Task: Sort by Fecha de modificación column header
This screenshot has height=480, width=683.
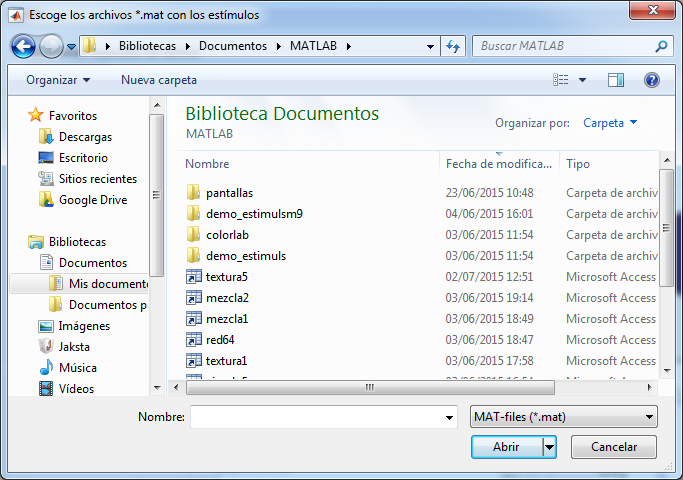Action: click(x=498, y=164)
